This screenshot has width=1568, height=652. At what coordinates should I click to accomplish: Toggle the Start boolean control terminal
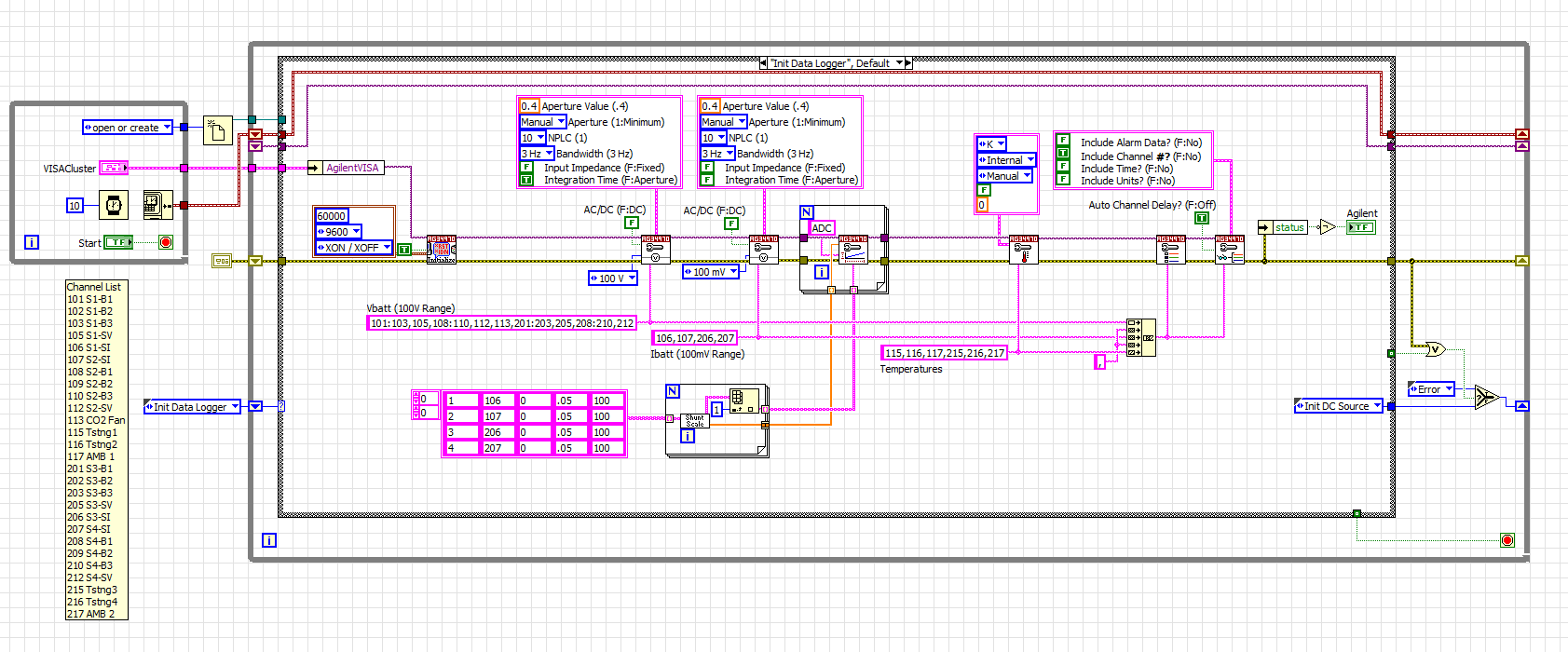[118, 242]
